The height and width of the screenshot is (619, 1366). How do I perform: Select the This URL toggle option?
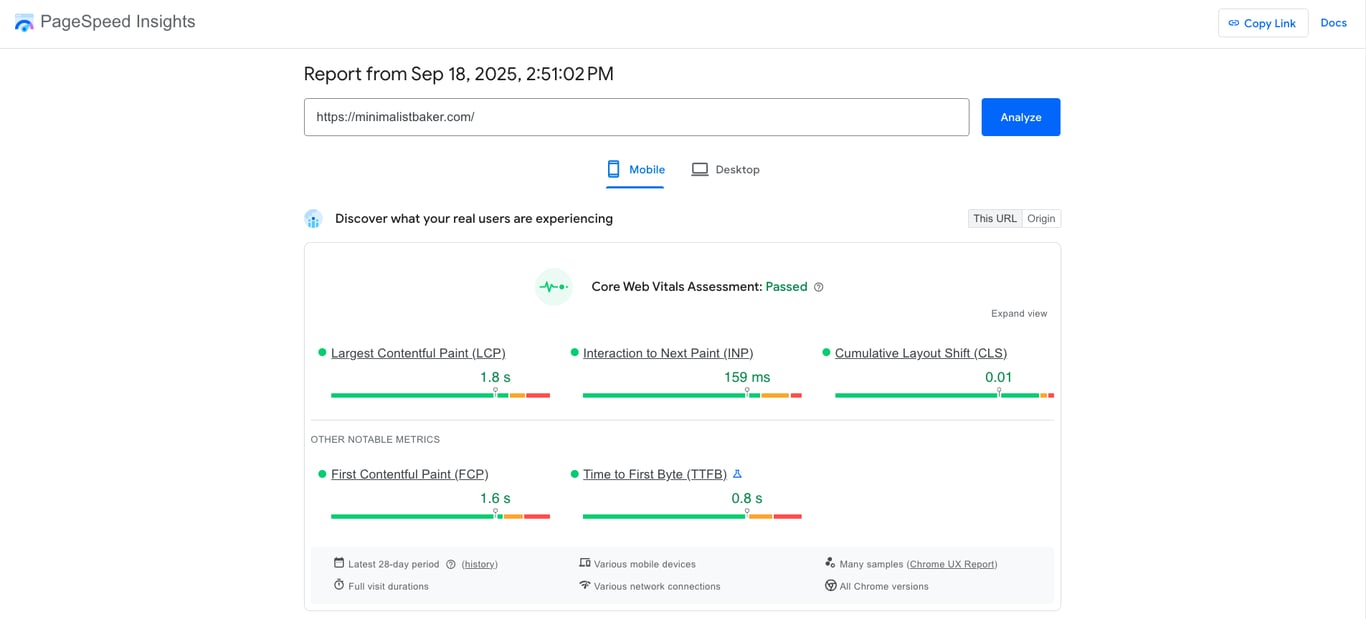coord(994,218)
